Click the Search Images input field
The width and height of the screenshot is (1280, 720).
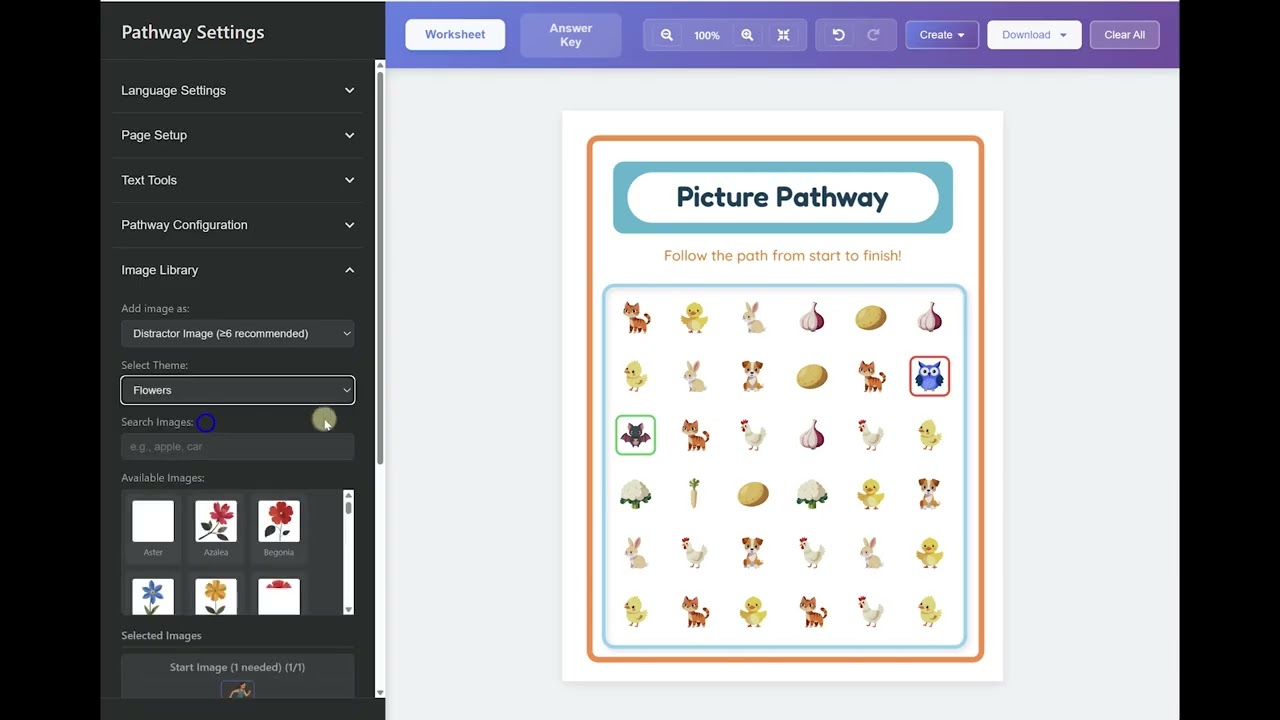click(238, 447)
